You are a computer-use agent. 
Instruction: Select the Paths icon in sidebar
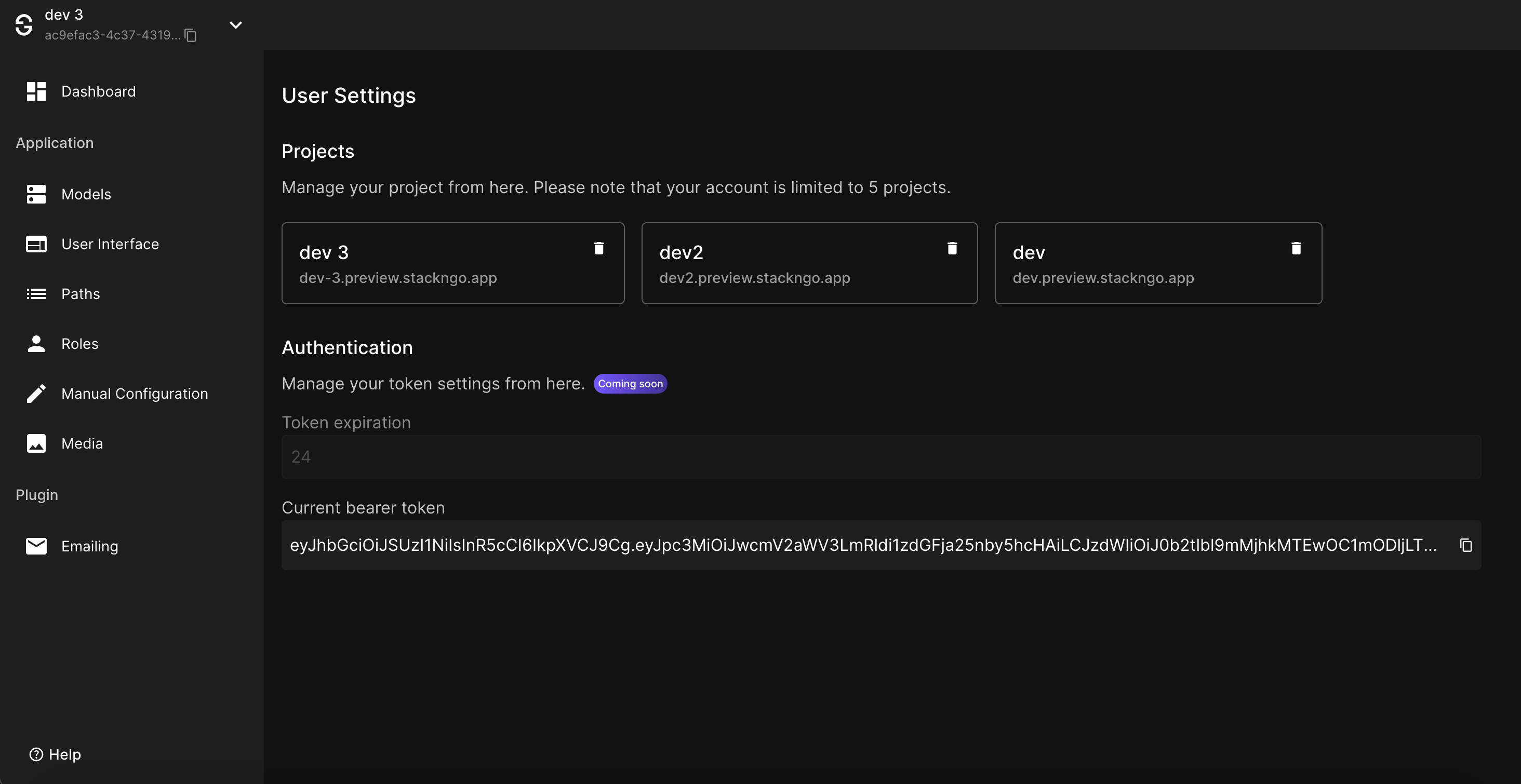click(36, 293)
